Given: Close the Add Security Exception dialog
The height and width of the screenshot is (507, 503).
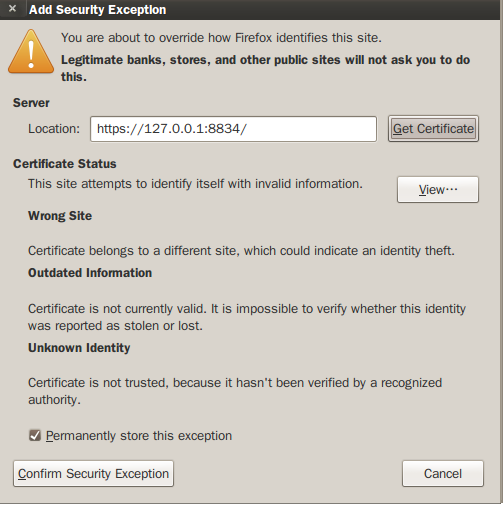Looking at the screenshot, I should (x=12, y=9).
